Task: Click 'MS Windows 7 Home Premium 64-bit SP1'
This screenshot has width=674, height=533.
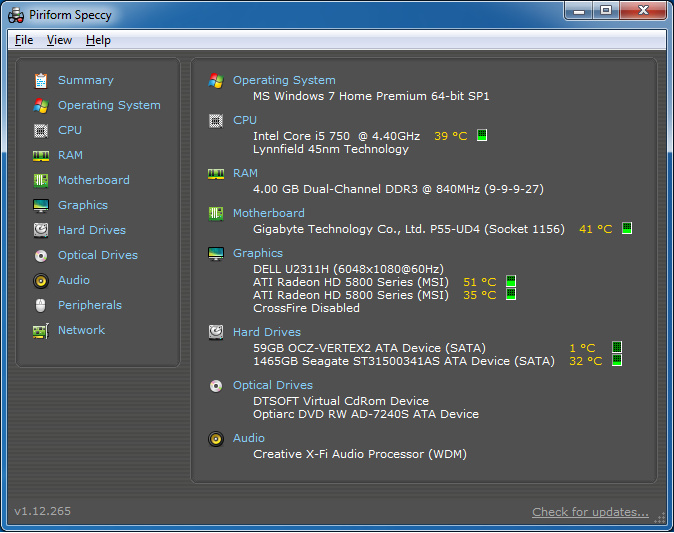Action: 371,96
